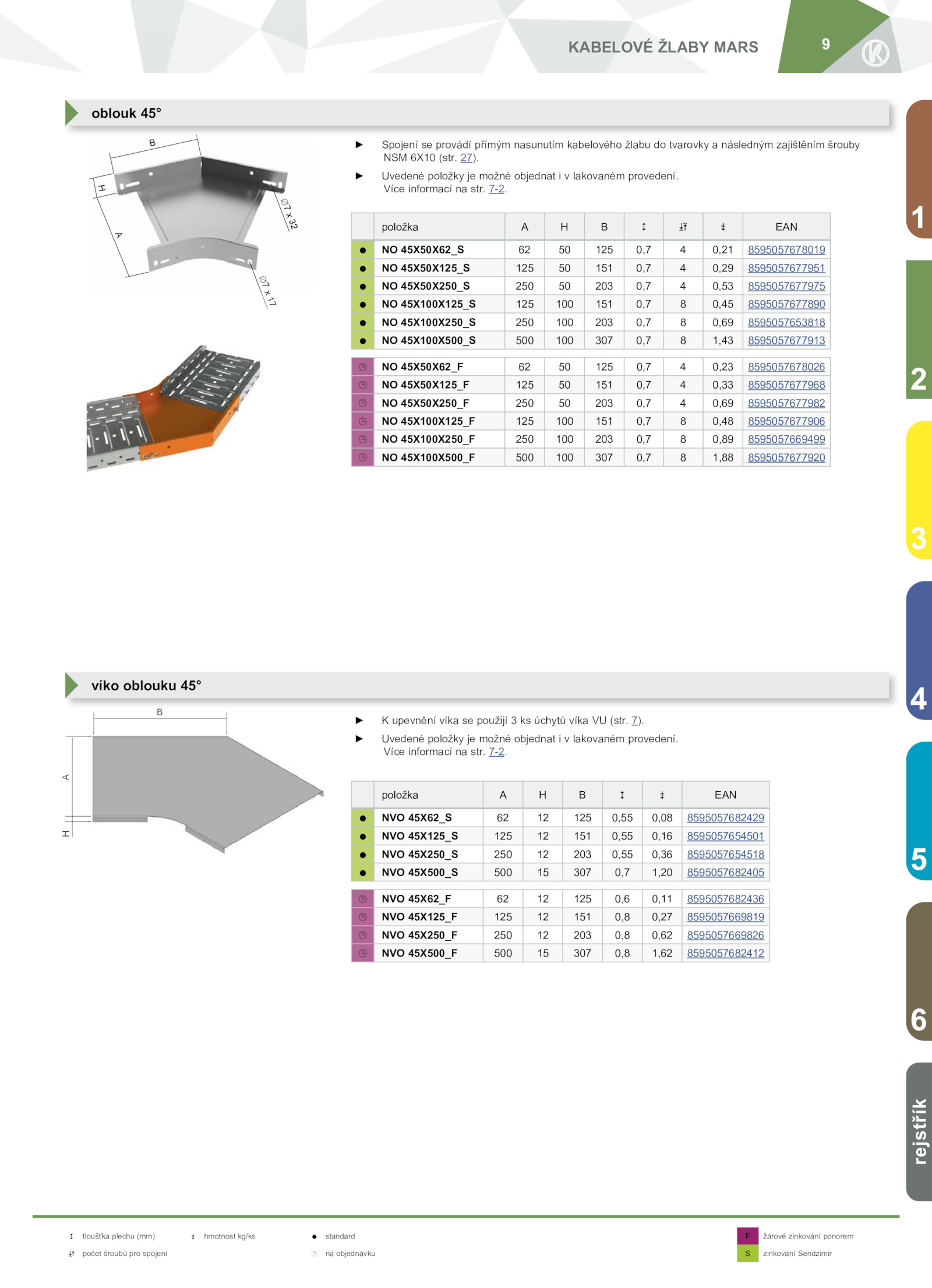Click the KABELOVÉ ŽLABY MARS page title
Viewport: 932px width, 1288px height.
pos(663,47)
